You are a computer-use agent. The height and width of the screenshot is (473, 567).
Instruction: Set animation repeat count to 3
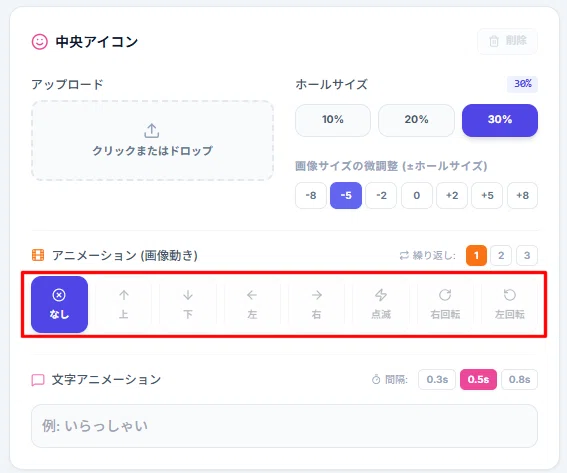527,255
